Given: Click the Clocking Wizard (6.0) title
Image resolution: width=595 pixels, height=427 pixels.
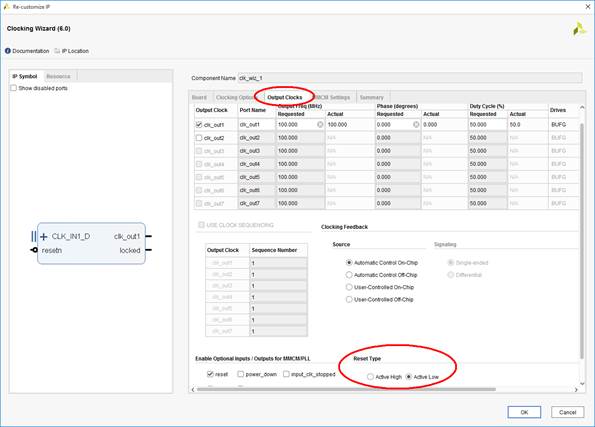Looking at the screenshot, I should click(x=38, y=28).
